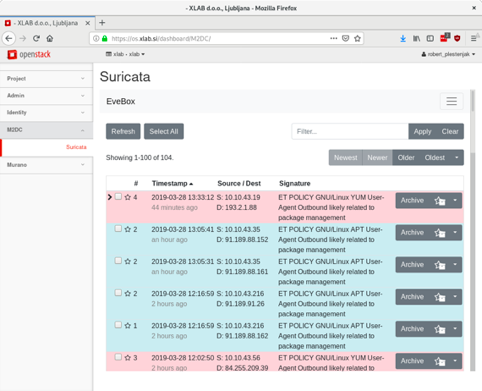
Task: Click Select All button
Action: (x=164, y=131)
